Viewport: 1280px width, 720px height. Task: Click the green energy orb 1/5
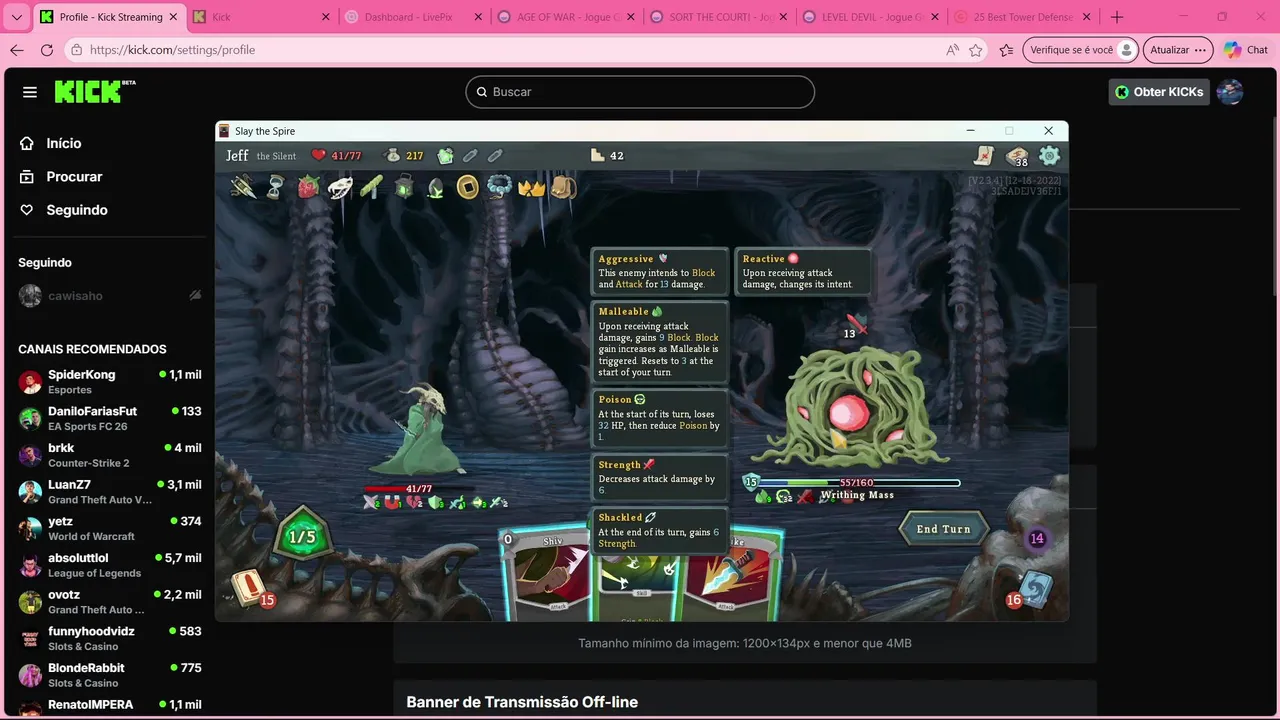tap(302, 537)
